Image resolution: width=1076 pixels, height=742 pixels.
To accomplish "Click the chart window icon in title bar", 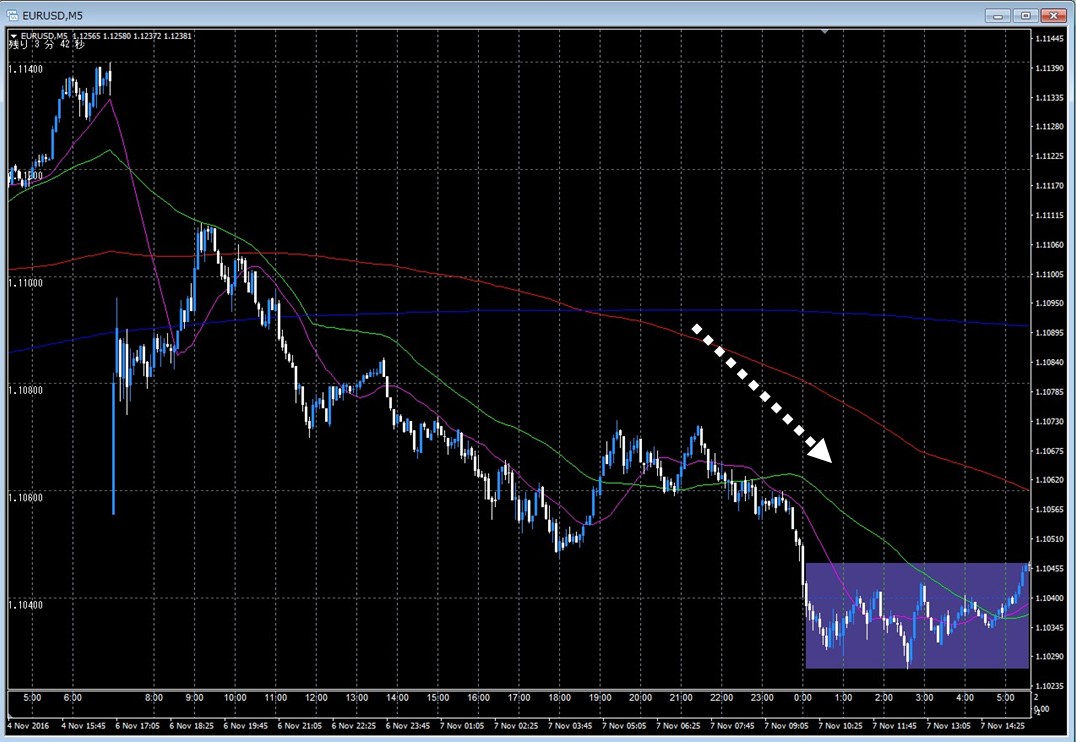I will [12, 15].
